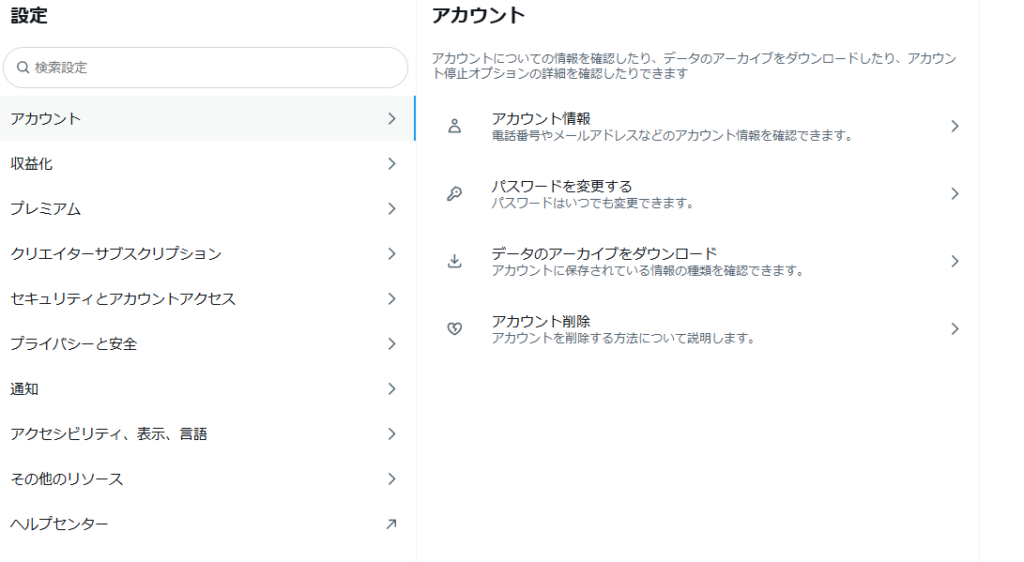Click the chevron at right of アカウント削除
This screenshot has width=1024, height=562.
click(954, 329)
